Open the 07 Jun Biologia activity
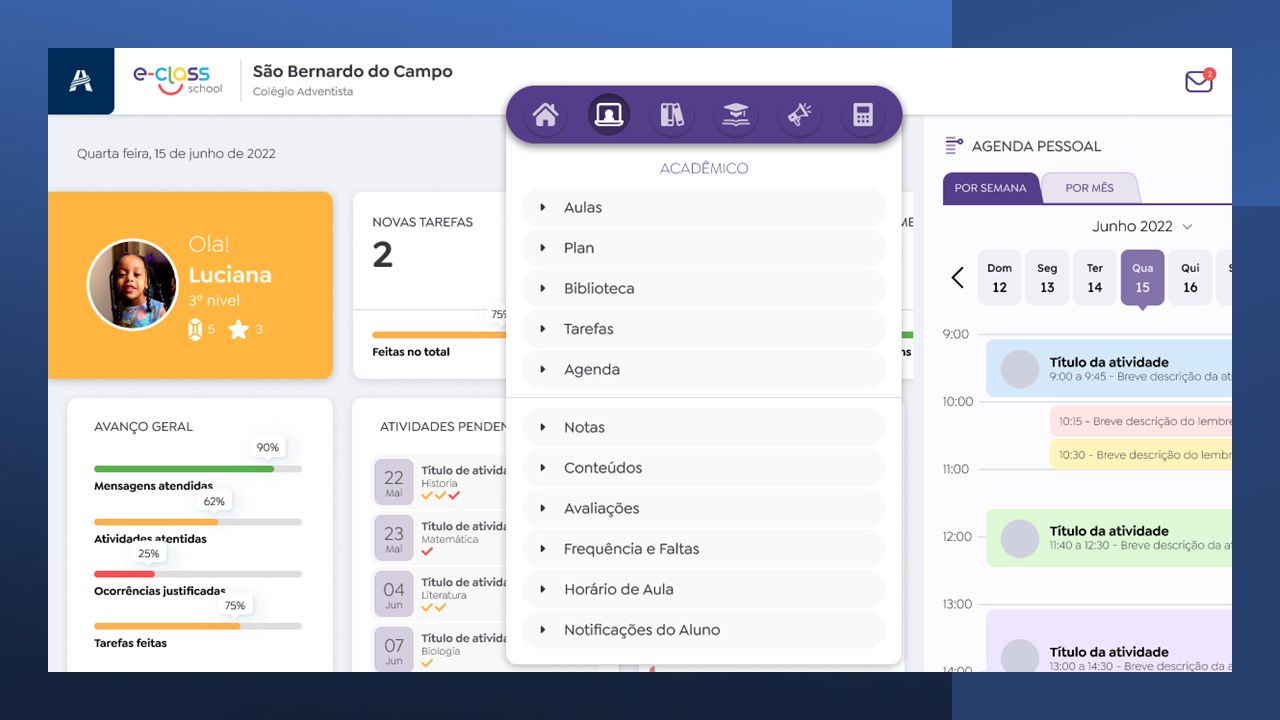Viewport: 1280px width, 720px height. 440,650
